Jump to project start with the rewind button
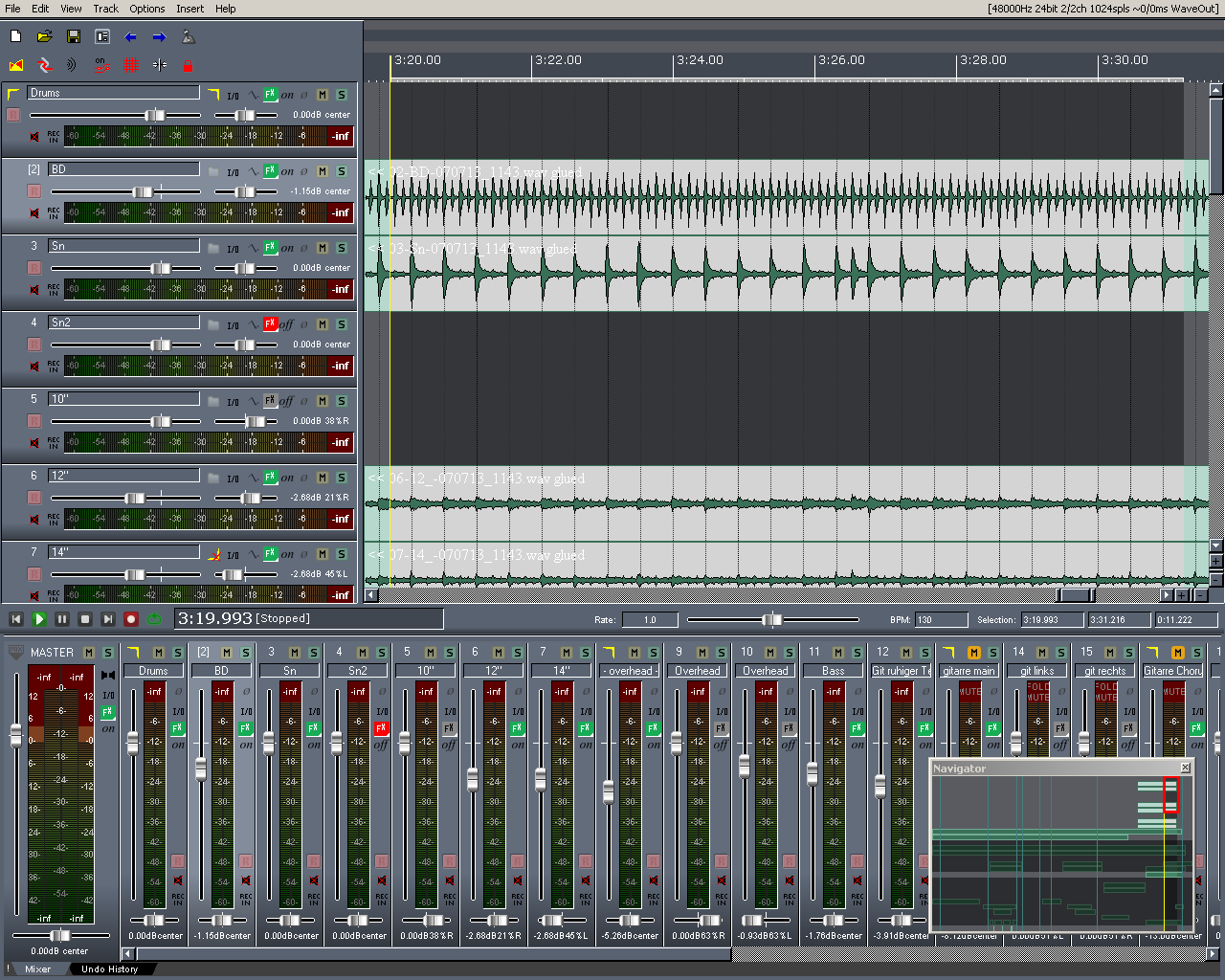The image size is (1225, 980). coord(16,620)
